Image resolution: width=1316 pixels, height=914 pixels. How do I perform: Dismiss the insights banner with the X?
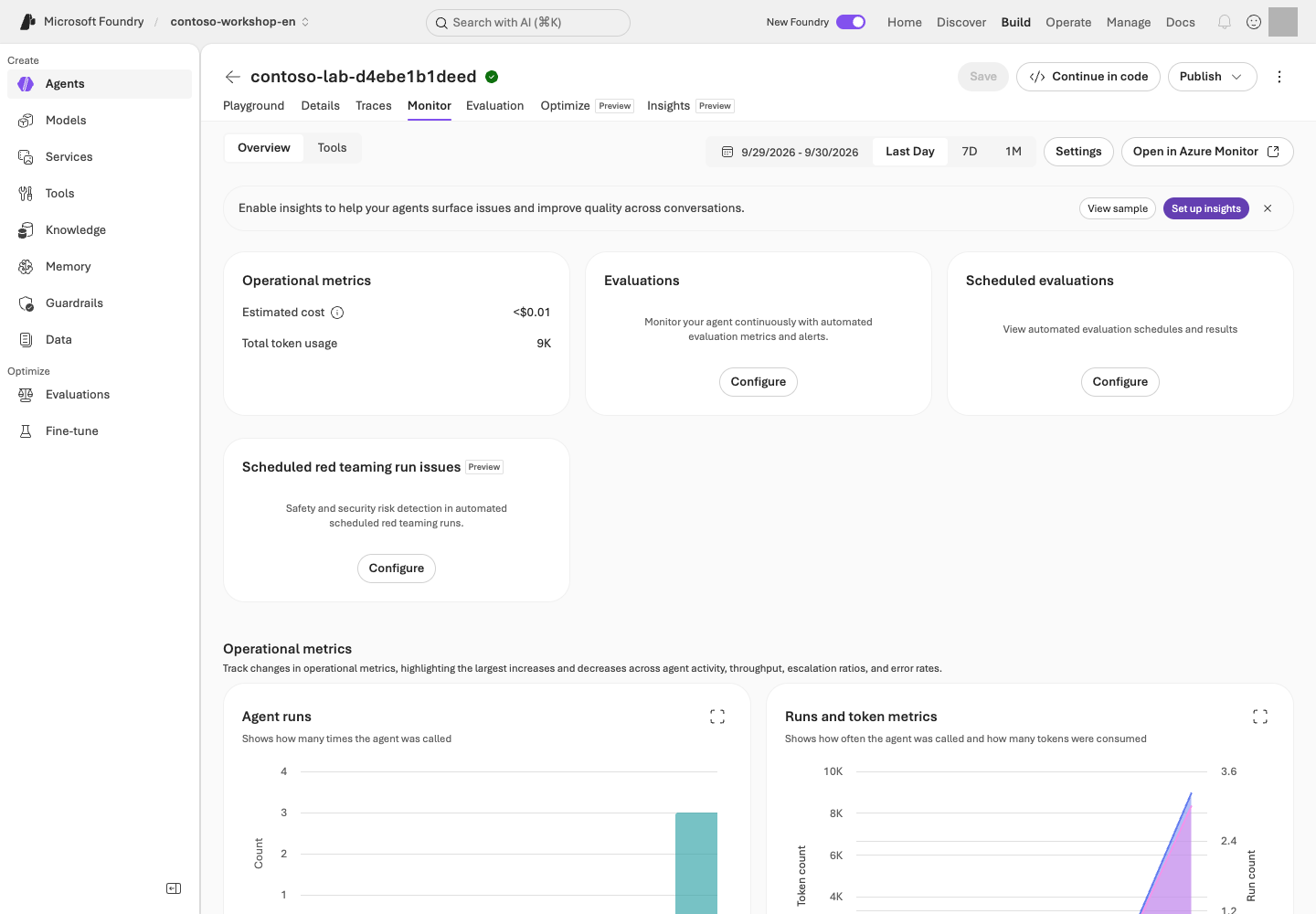[1268, 208]
